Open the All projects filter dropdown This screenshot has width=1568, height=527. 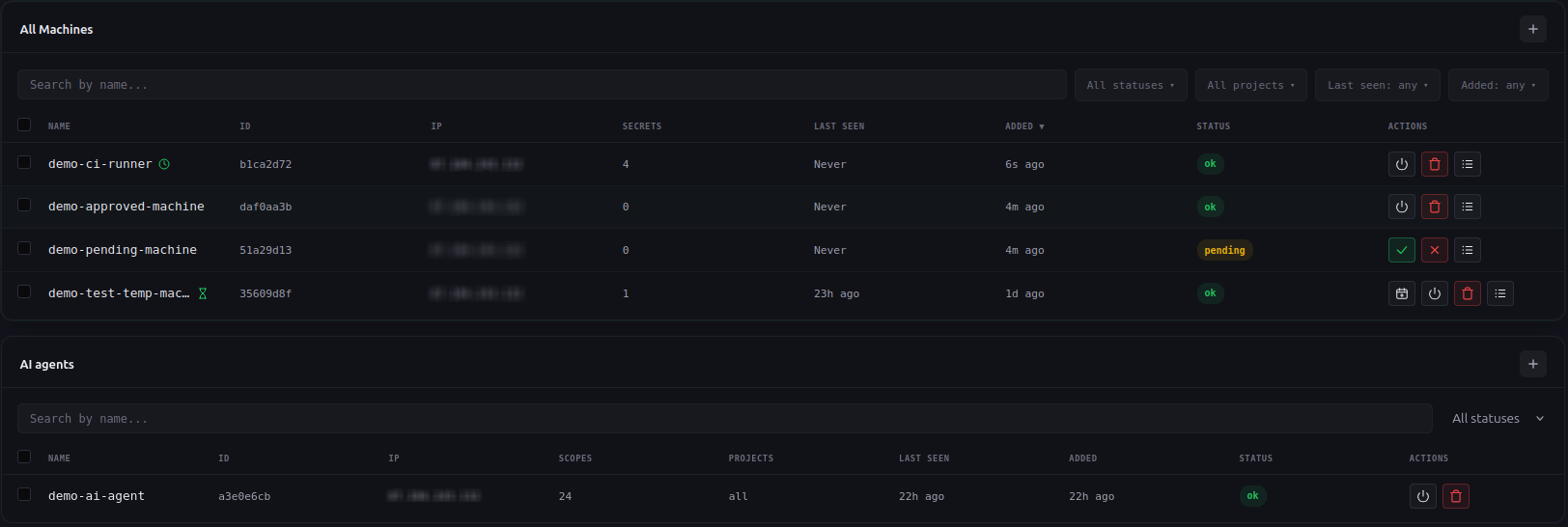coord(1251,85)
